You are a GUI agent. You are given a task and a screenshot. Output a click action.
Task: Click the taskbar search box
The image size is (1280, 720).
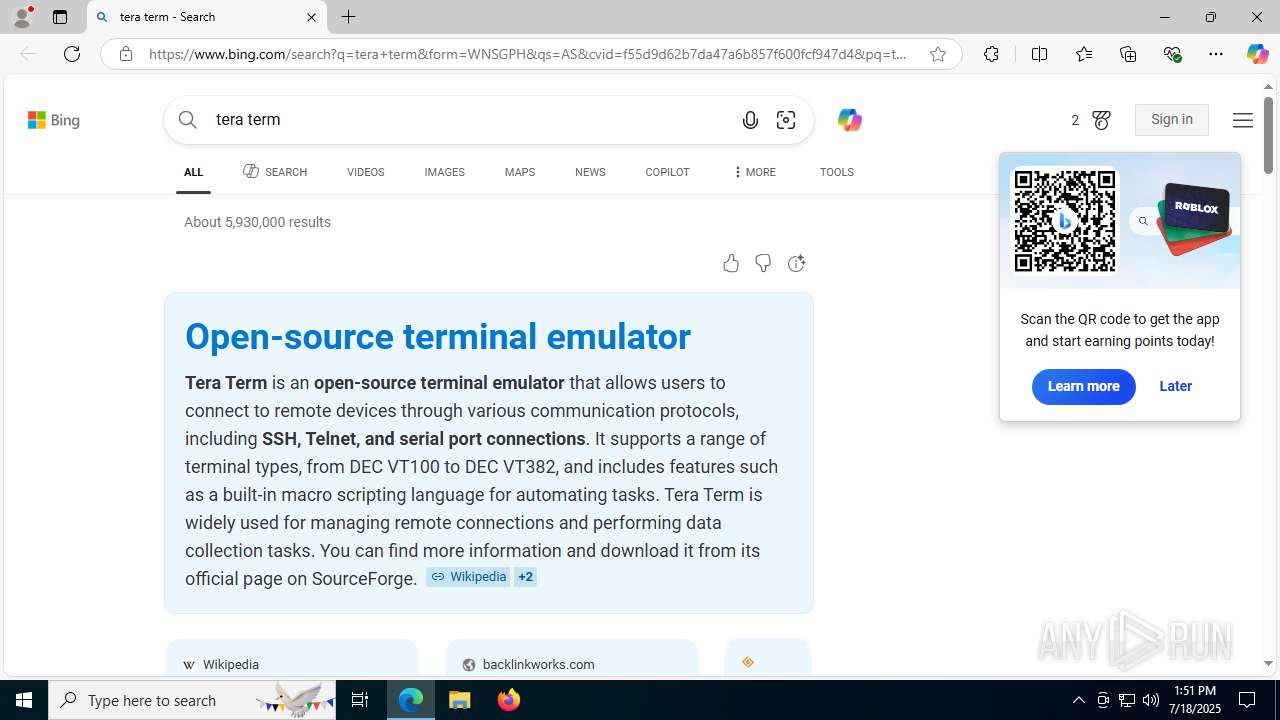(x=192, y=700)
